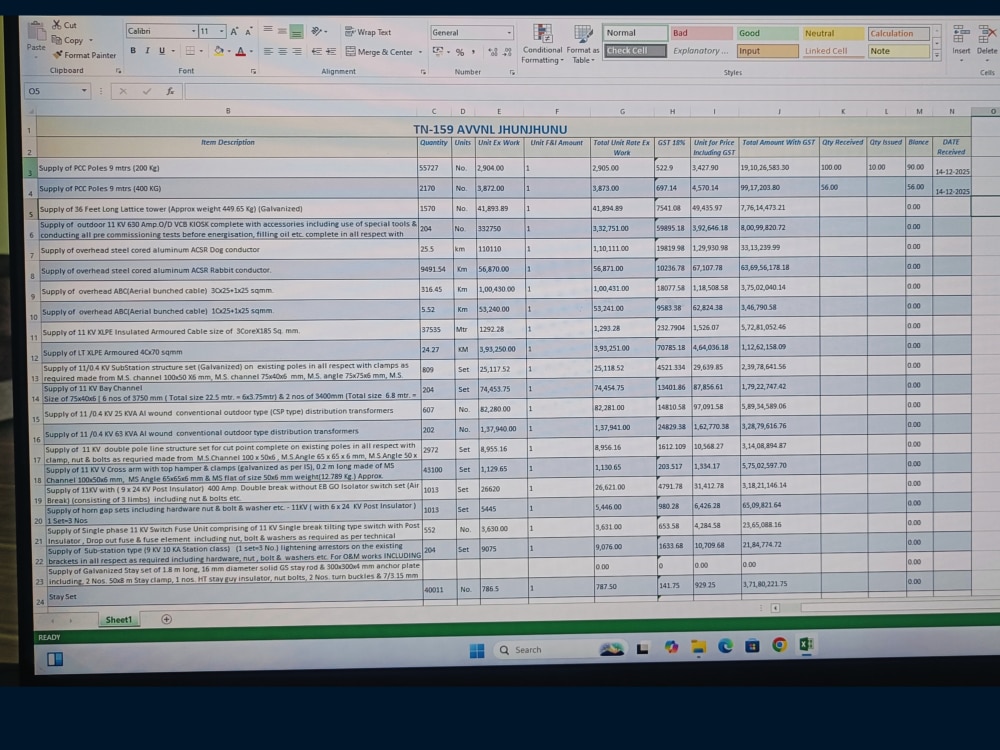
Task: Toggle Italic formatting
Action: pos(147,50)
